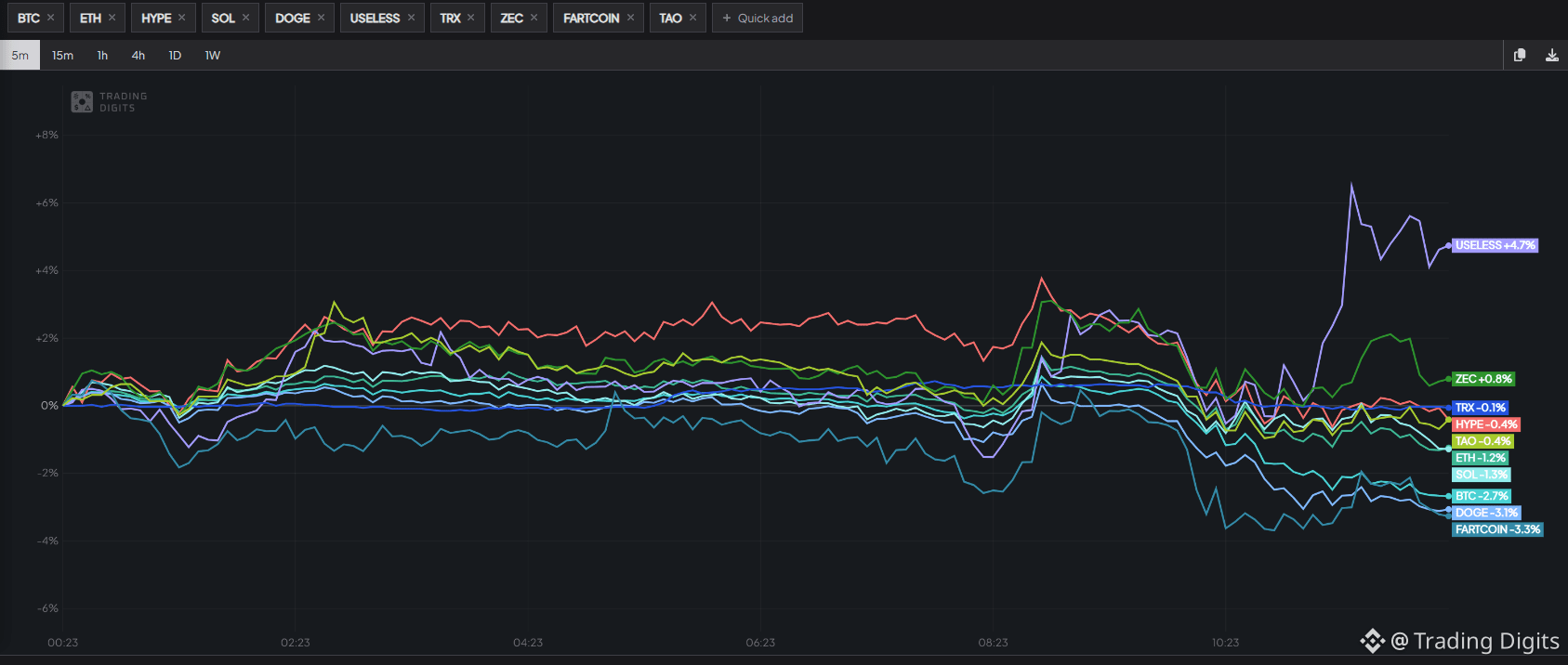Click the FARTCOIN -3.3% line label
The image size is (1568, 665).
(1498, 529)
